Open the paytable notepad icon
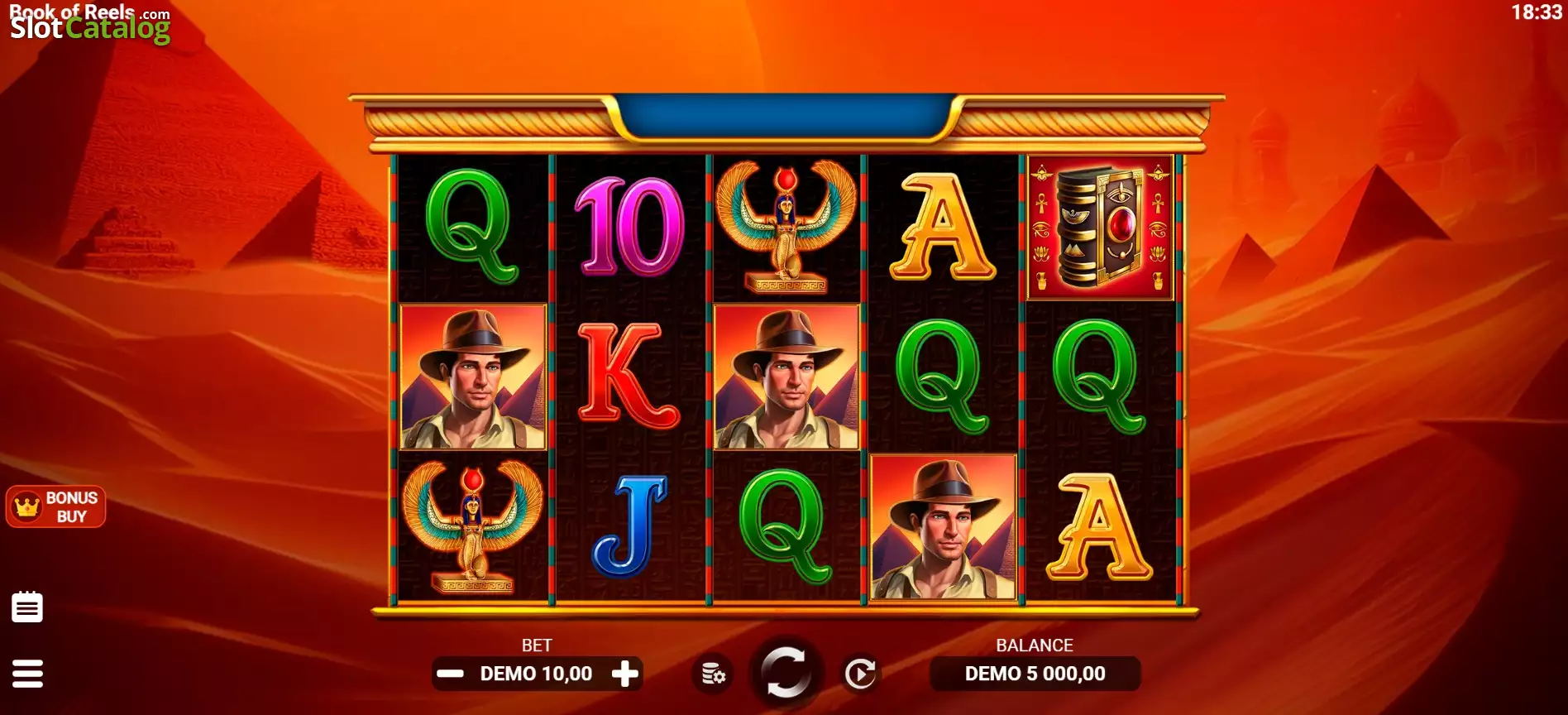Image resolution: width=1568 pixels, height=715 pixels. click(x=27, y=607)
